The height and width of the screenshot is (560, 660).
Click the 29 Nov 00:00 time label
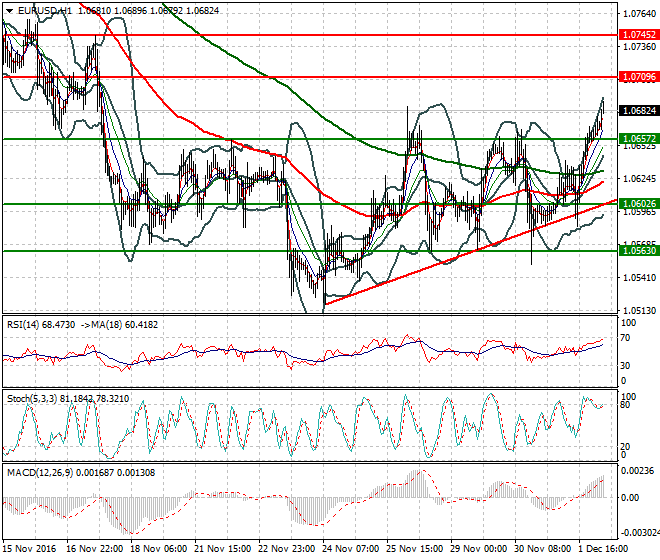tap(479, 549)
